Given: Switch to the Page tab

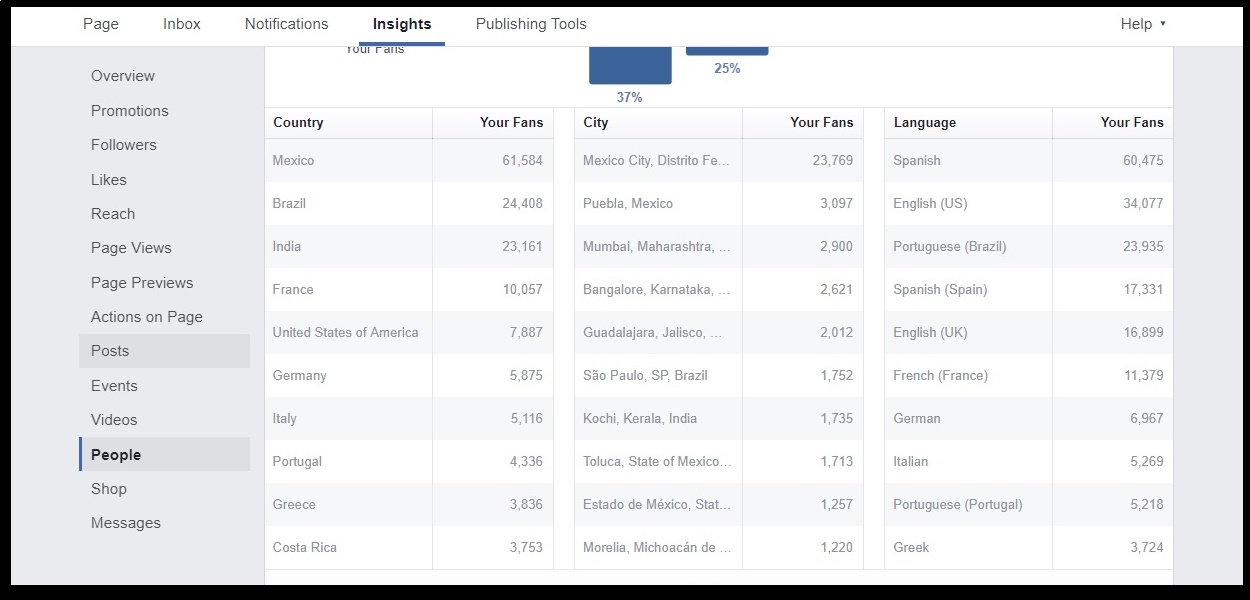Looking at the screenshot, I should (x=101, y=24).
